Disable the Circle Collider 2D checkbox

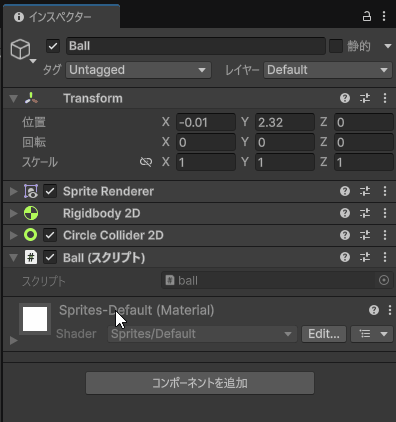(x=50, y=235)
